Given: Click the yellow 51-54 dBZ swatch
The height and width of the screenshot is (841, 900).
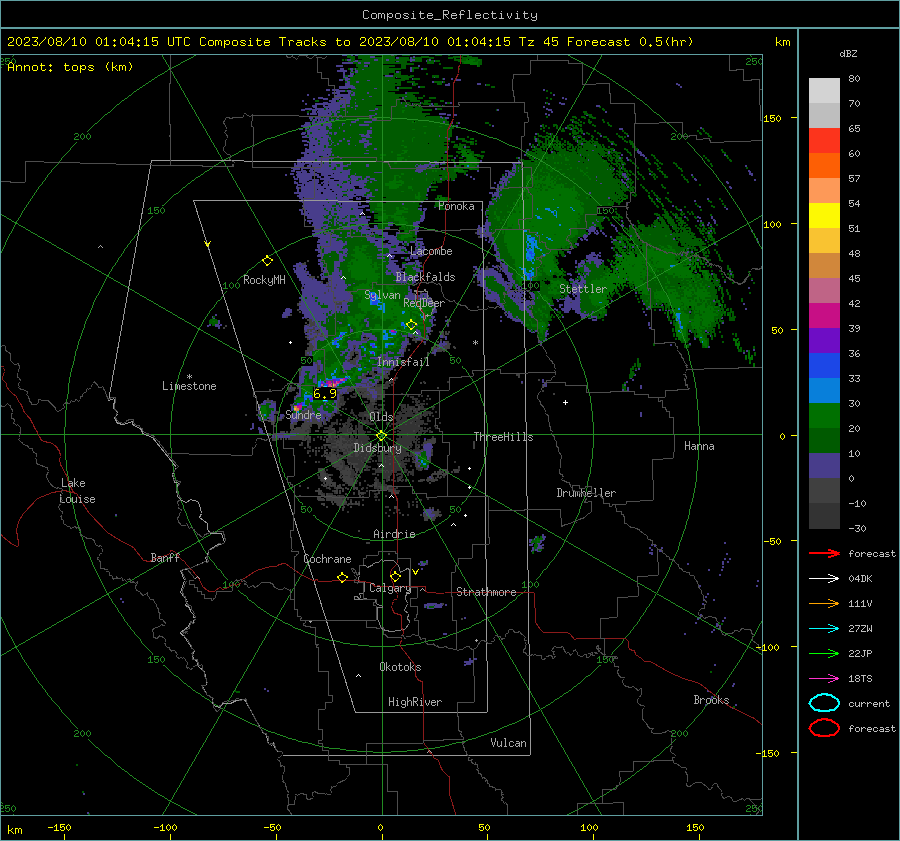Looking at the screenshot, I should (x=824, y=216).
